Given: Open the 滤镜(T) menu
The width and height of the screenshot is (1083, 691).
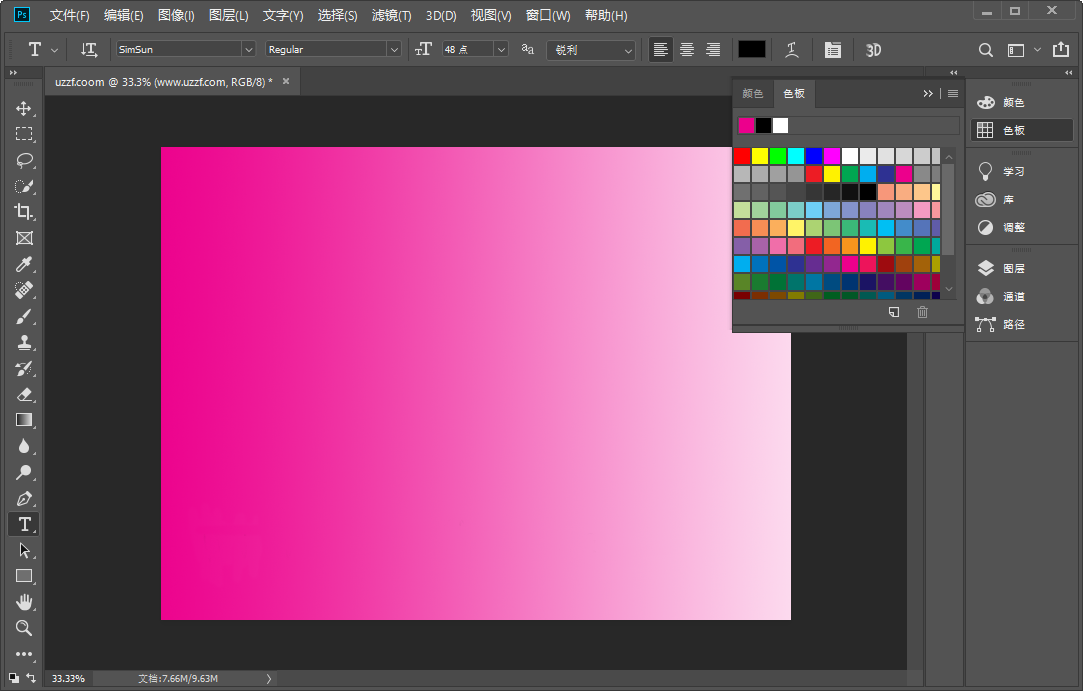Looking at the screenshot, I should point(391,16).
